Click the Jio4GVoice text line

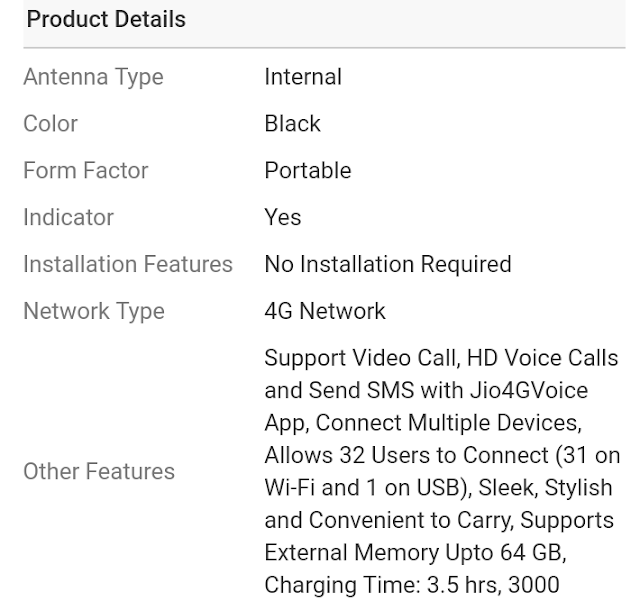(426, 390)
